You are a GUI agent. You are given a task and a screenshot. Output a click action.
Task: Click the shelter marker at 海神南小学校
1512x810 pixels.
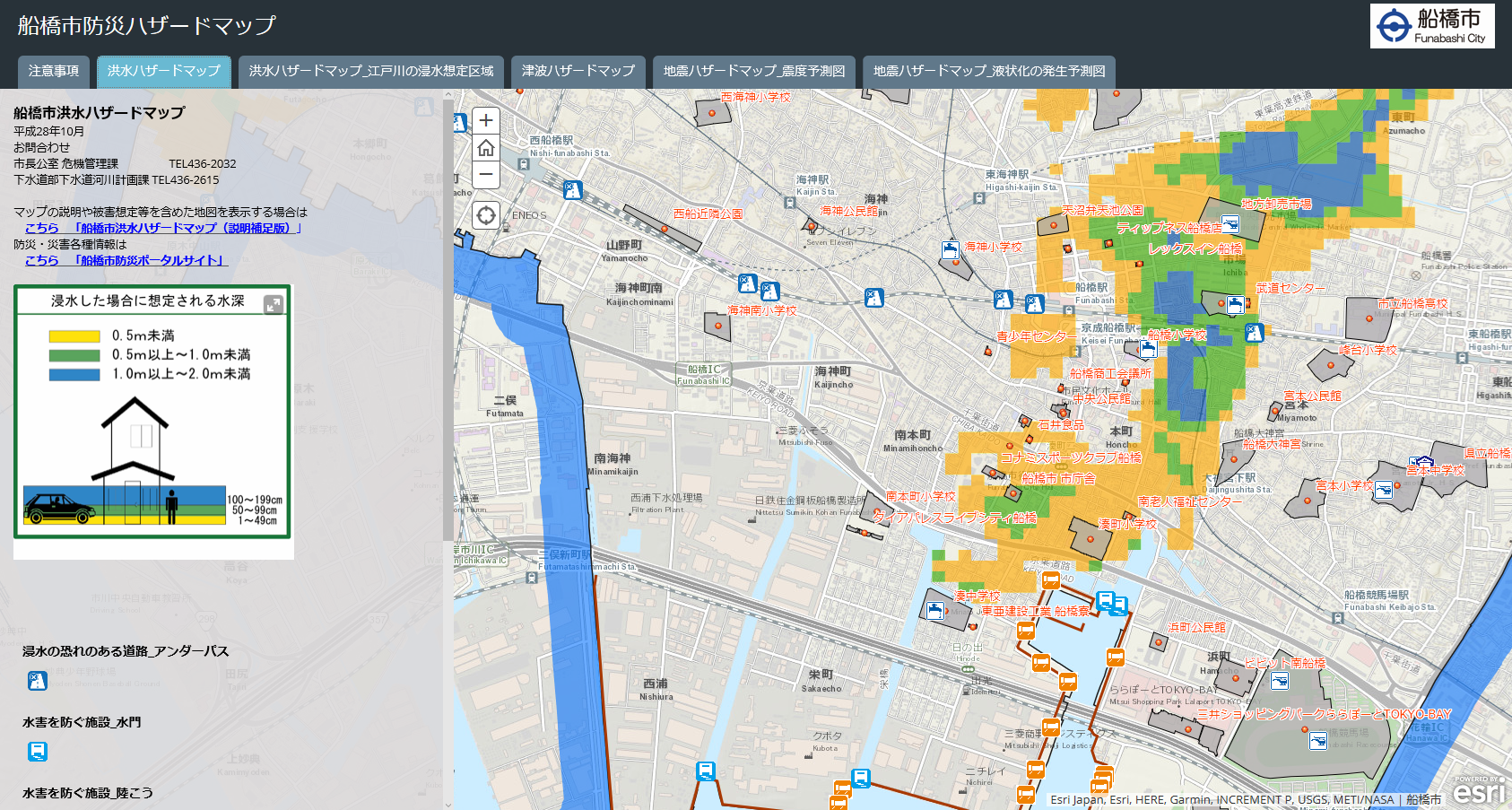point(717,326)
